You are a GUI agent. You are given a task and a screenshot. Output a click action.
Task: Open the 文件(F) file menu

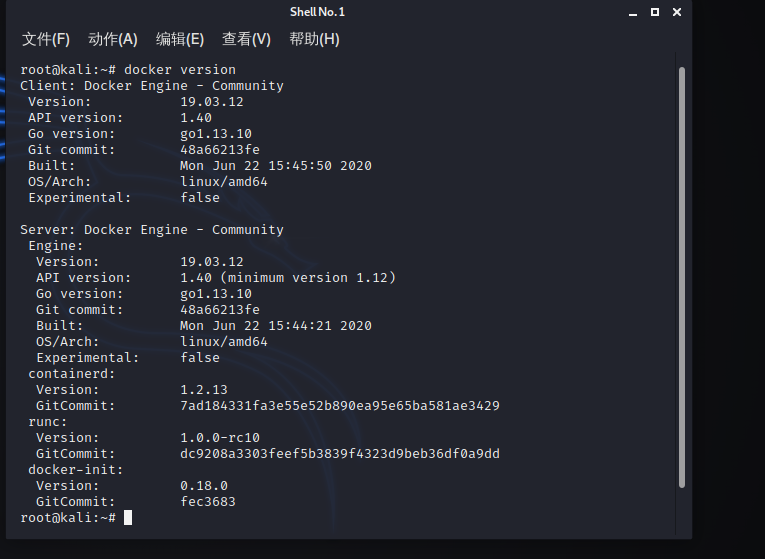pyautogui.click(x=46, y=39)
